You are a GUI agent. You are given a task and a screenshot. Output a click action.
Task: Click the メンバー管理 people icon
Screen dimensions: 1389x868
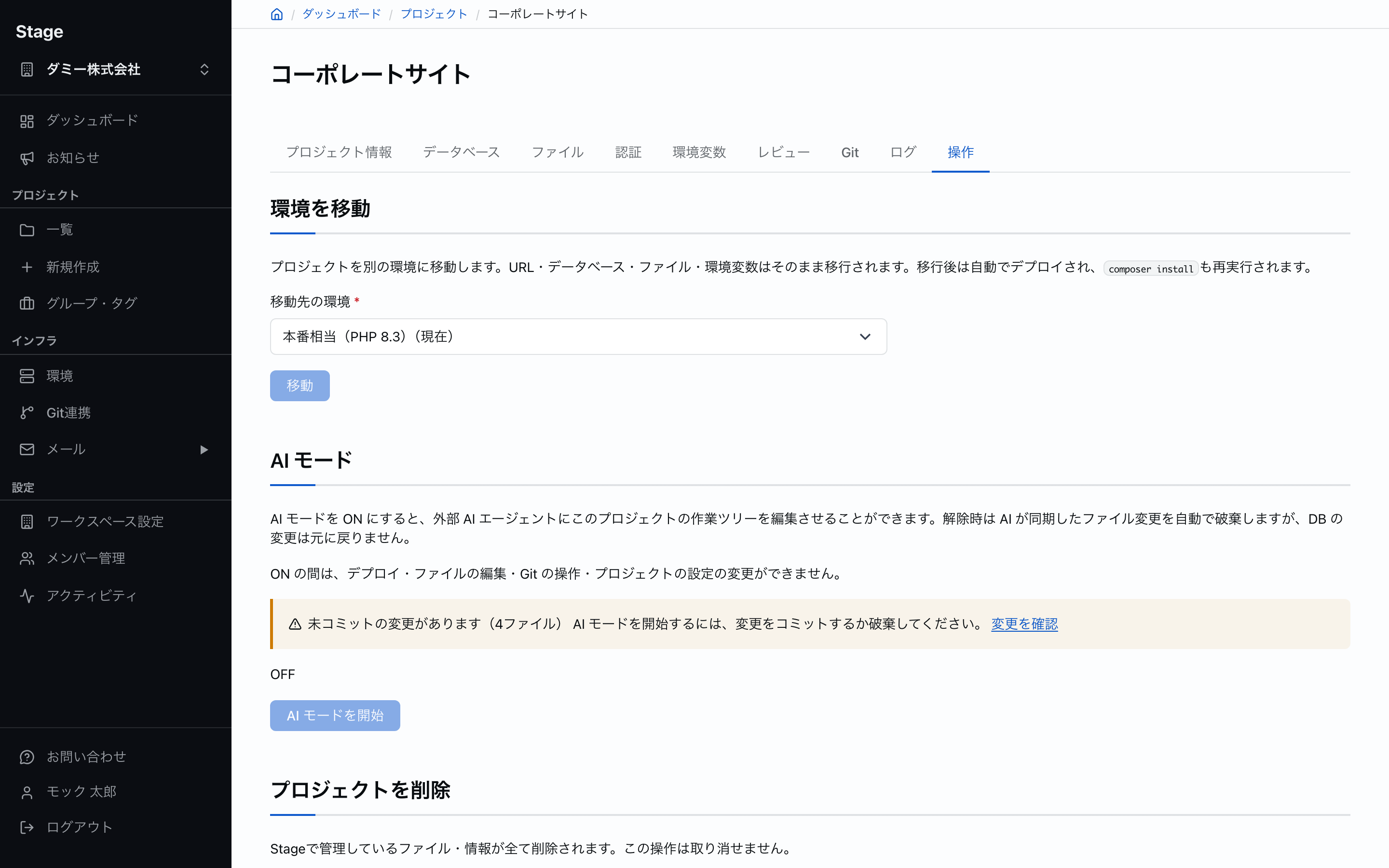click(27, 558)
